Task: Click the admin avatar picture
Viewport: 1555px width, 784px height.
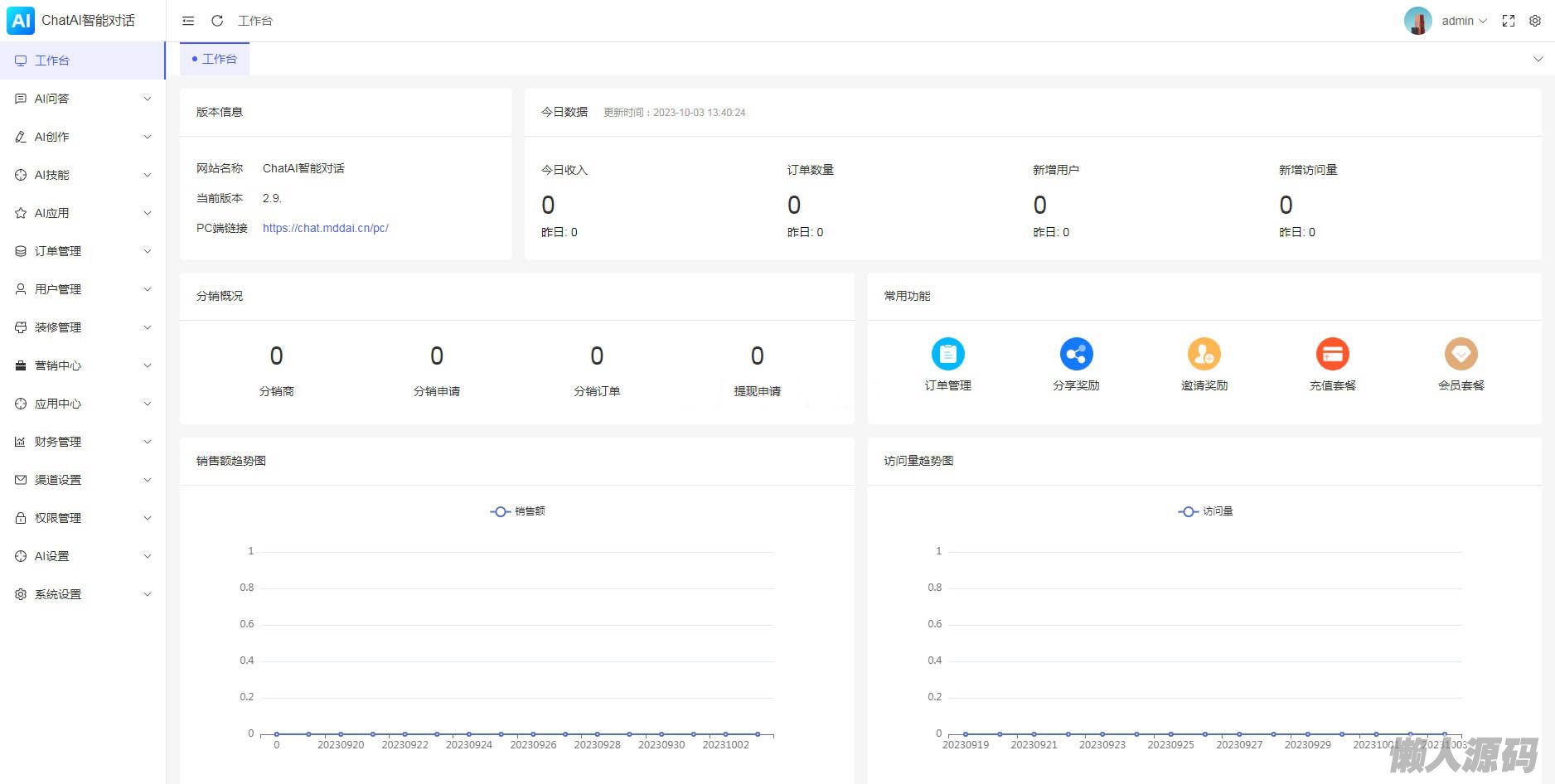Action: point(1417,21)
